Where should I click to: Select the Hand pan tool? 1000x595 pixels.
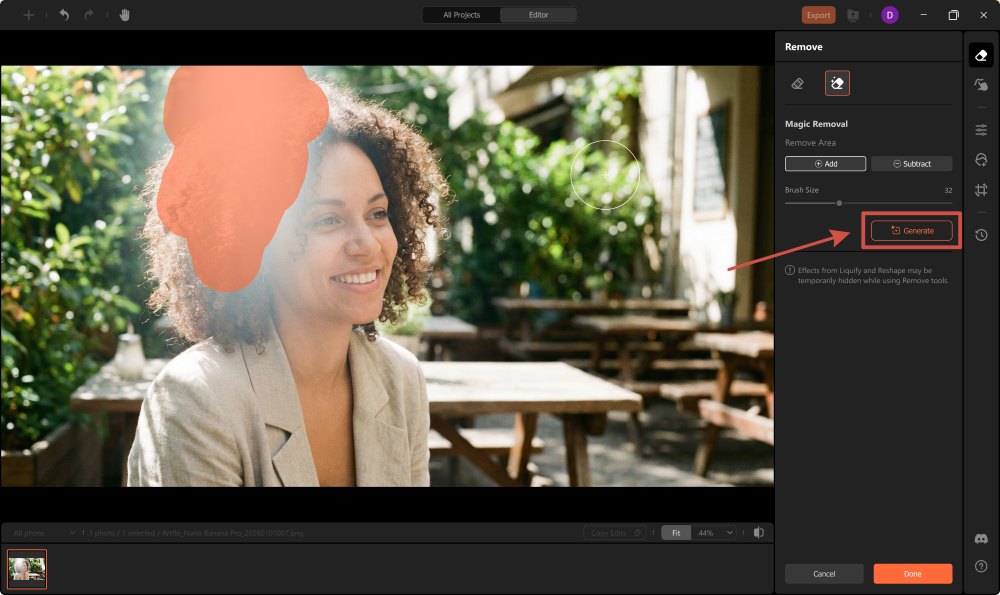pyautogui.click(x=125, y=15)
